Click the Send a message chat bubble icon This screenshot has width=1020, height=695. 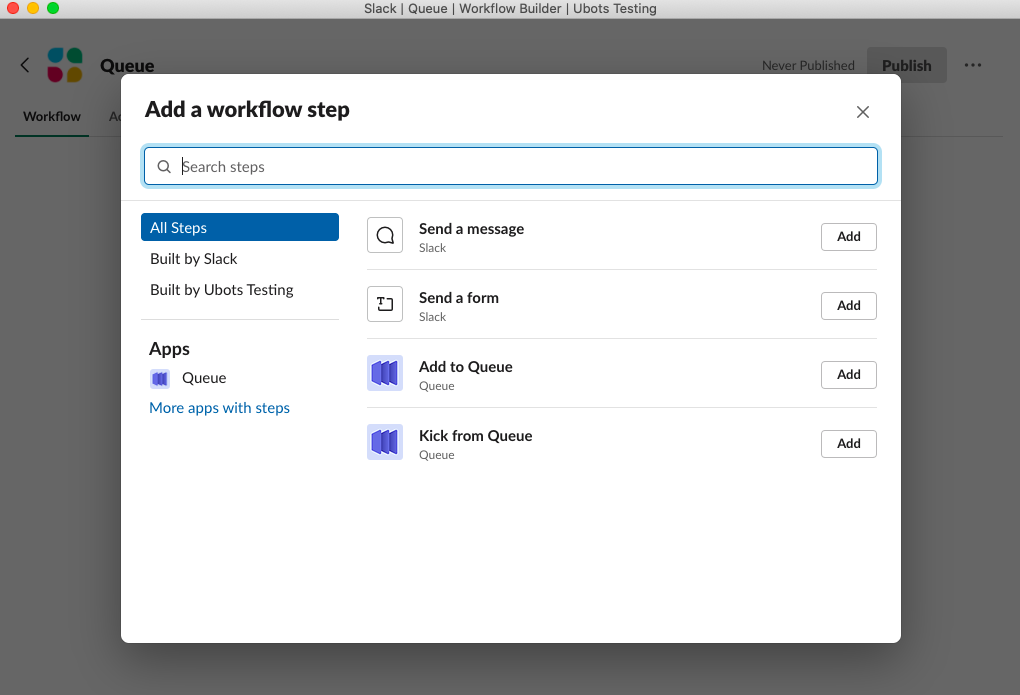385,236
